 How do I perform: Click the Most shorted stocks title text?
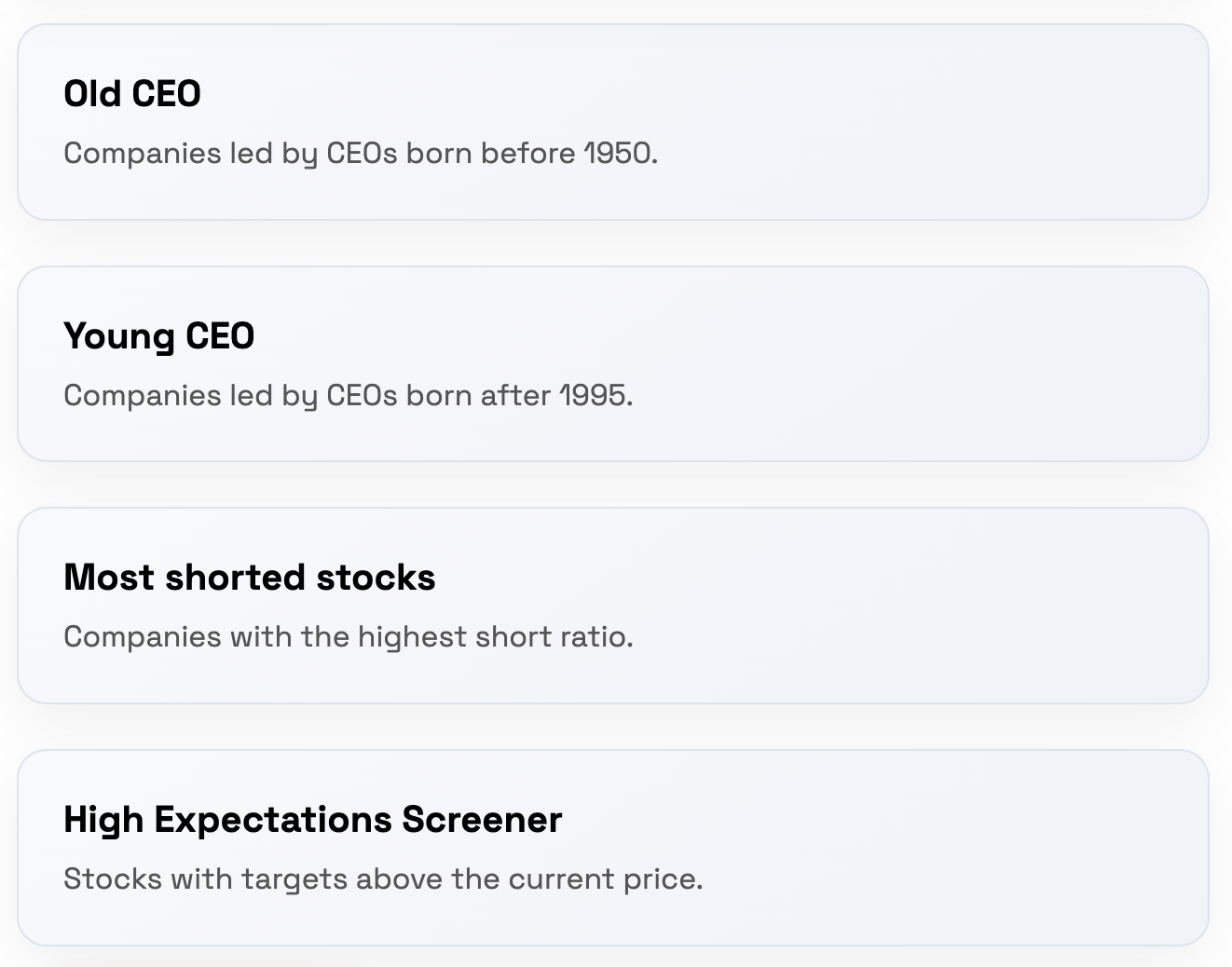pyautogui.click(x=249, y=578)
